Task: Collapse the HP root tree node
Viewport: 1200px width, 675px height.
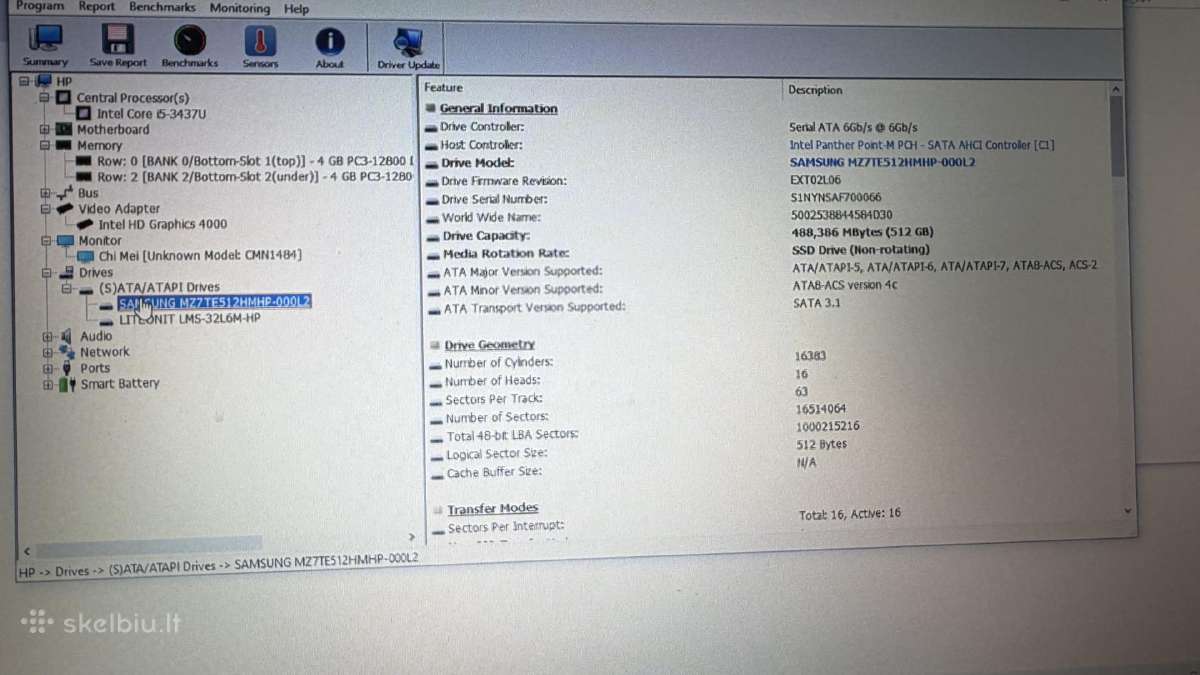Action: pyautogui.click(x=26, y=81)
